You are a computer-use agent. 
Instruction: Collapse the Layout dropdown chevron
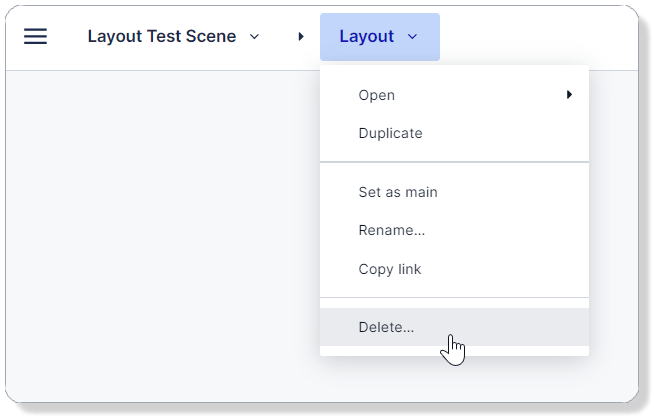pos(412,37)
